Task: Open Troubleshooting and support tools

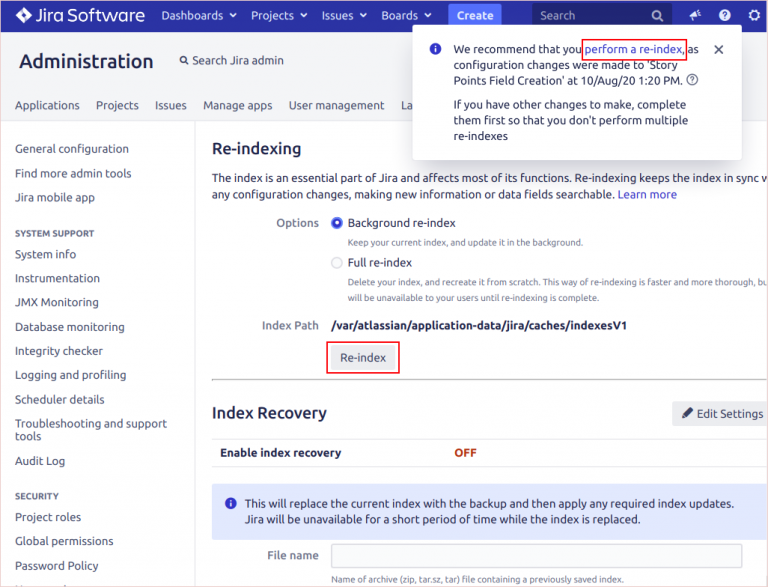Action: click(91, 430)
